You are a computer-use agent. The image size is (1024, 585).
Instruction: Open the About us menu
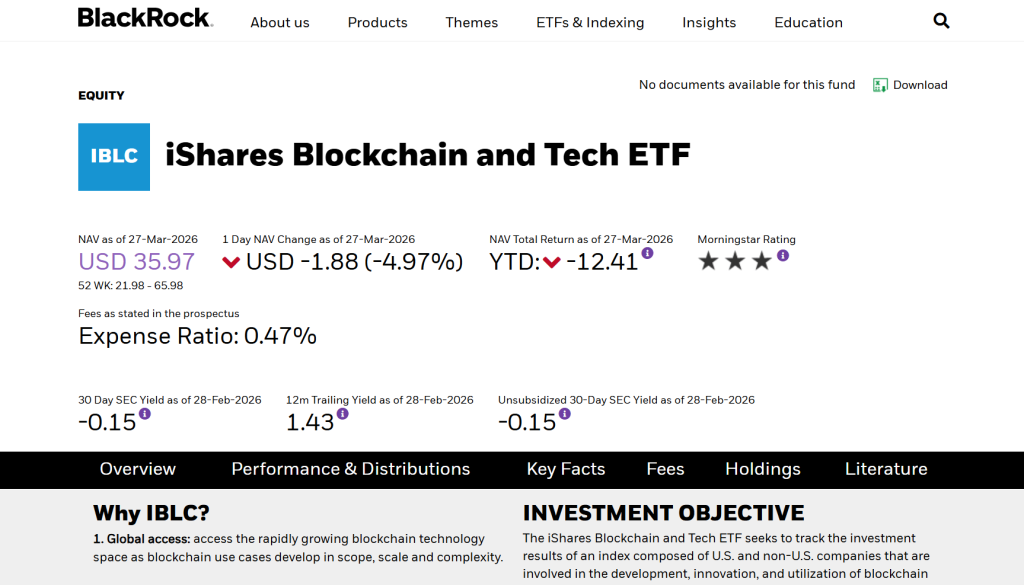[x=280, y=22]
